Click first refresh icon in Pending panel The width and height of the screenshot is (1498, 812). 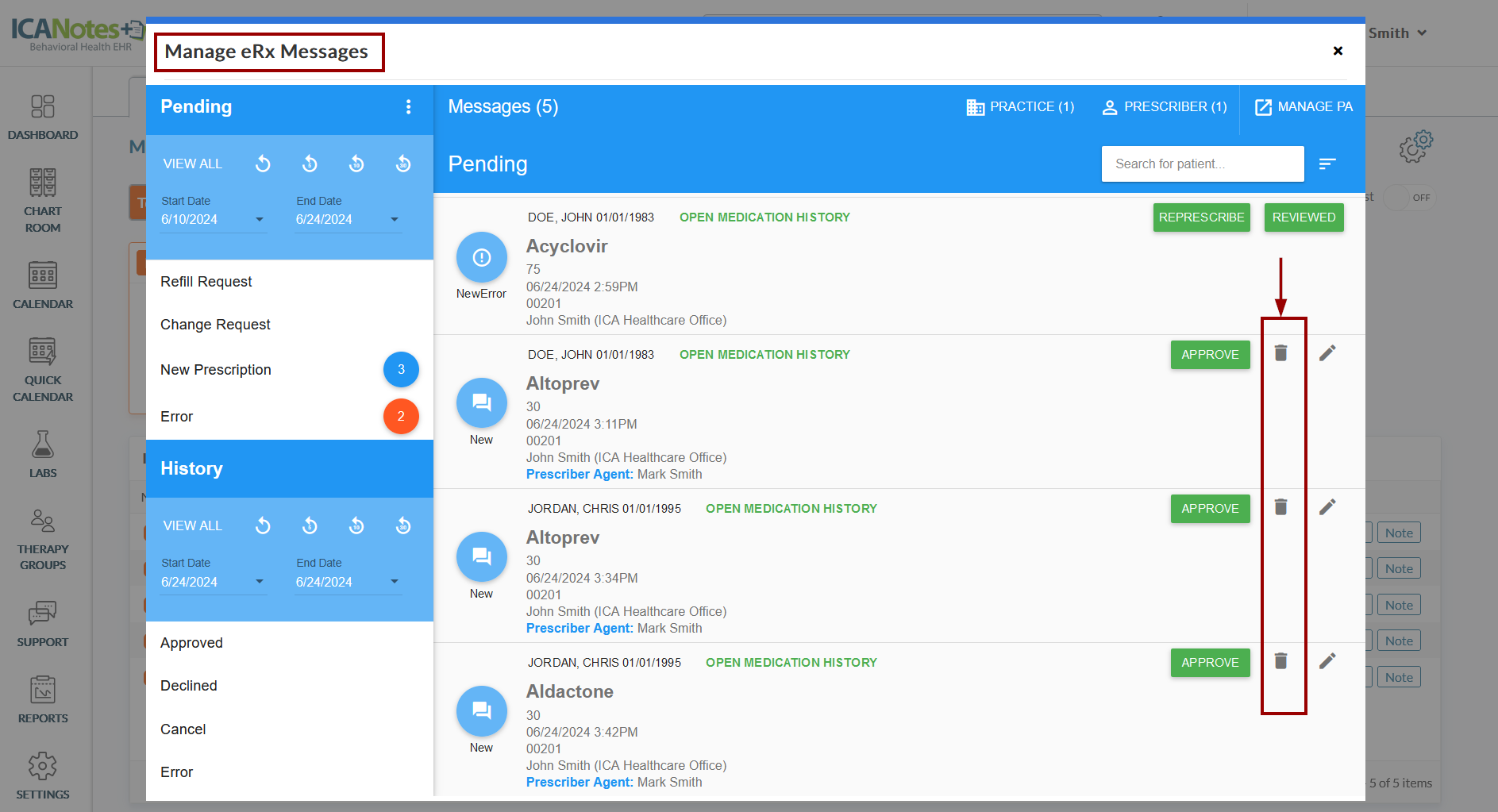click(263, 164)
